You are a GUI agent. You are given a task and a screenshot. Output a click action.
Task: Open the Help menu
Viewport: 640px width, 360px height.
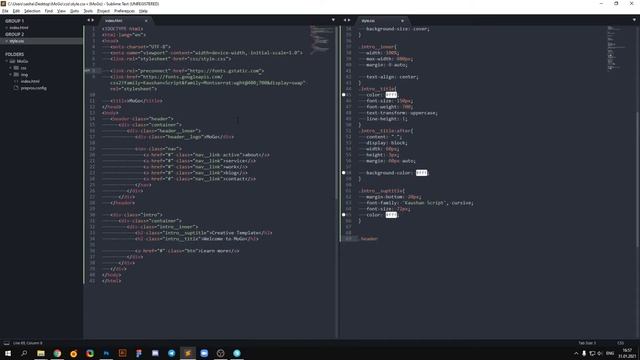tap(143, 11)
